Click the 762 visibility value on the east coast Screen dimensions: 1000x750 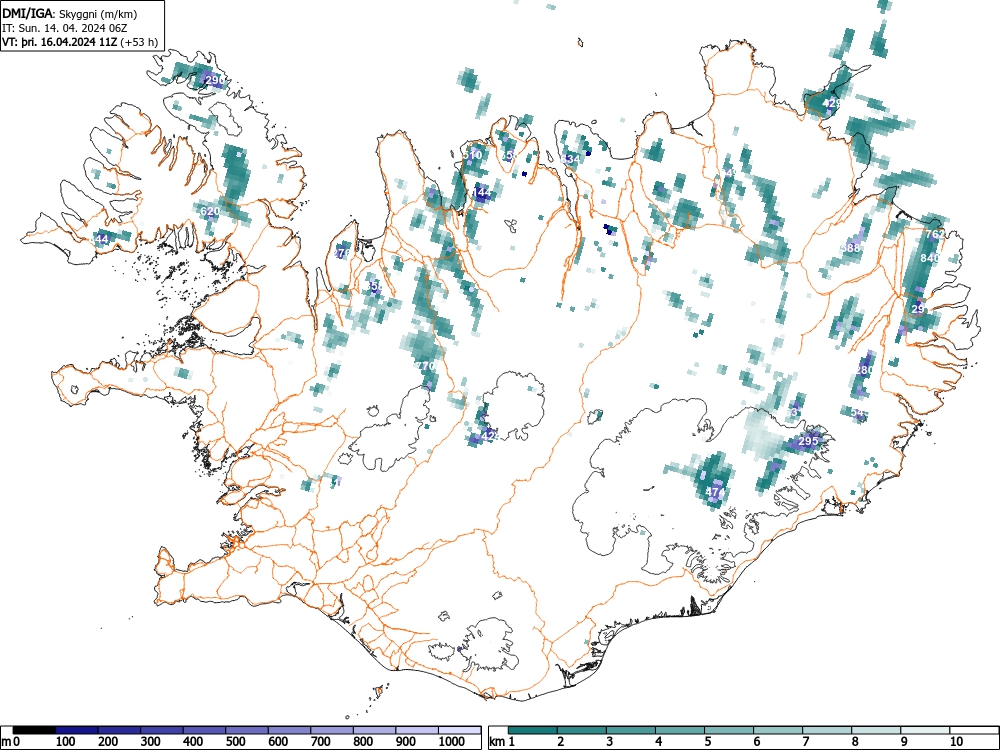pos(934,234)
